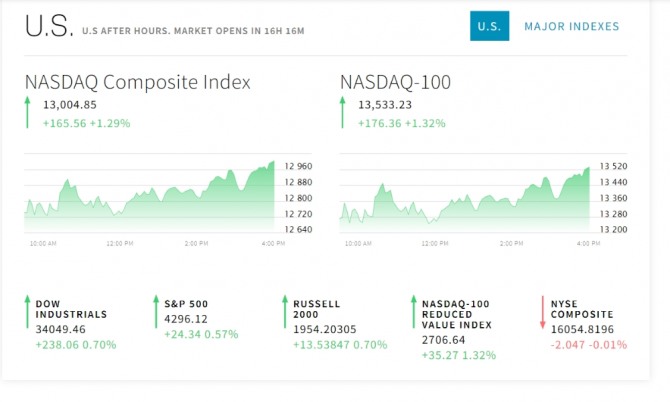
Task: Click NASDAQ-100 value 13,533.23
Action: coord(386,104)
